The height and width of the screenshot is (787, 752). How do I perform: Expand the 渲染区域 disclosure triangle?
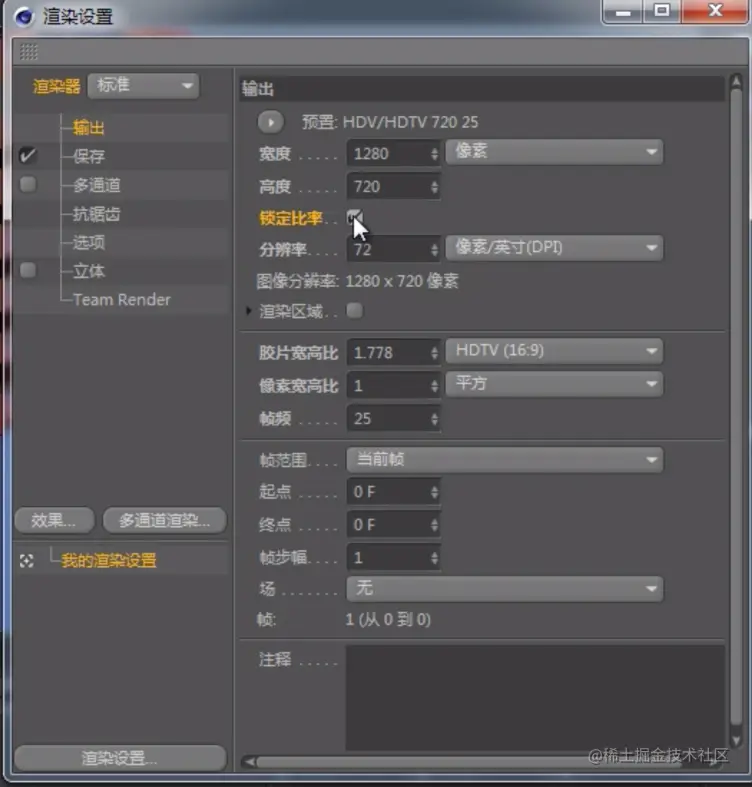tap(248, 311)
